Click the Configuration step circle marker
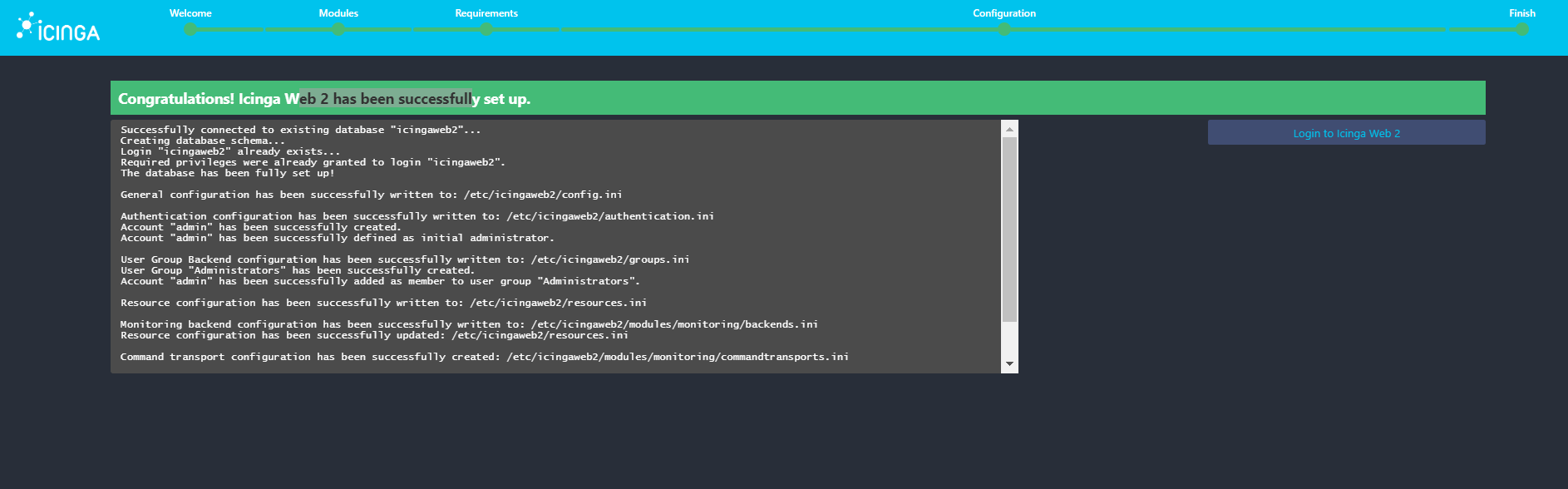Screen dimensions: 1568x489 (1004, 30)
